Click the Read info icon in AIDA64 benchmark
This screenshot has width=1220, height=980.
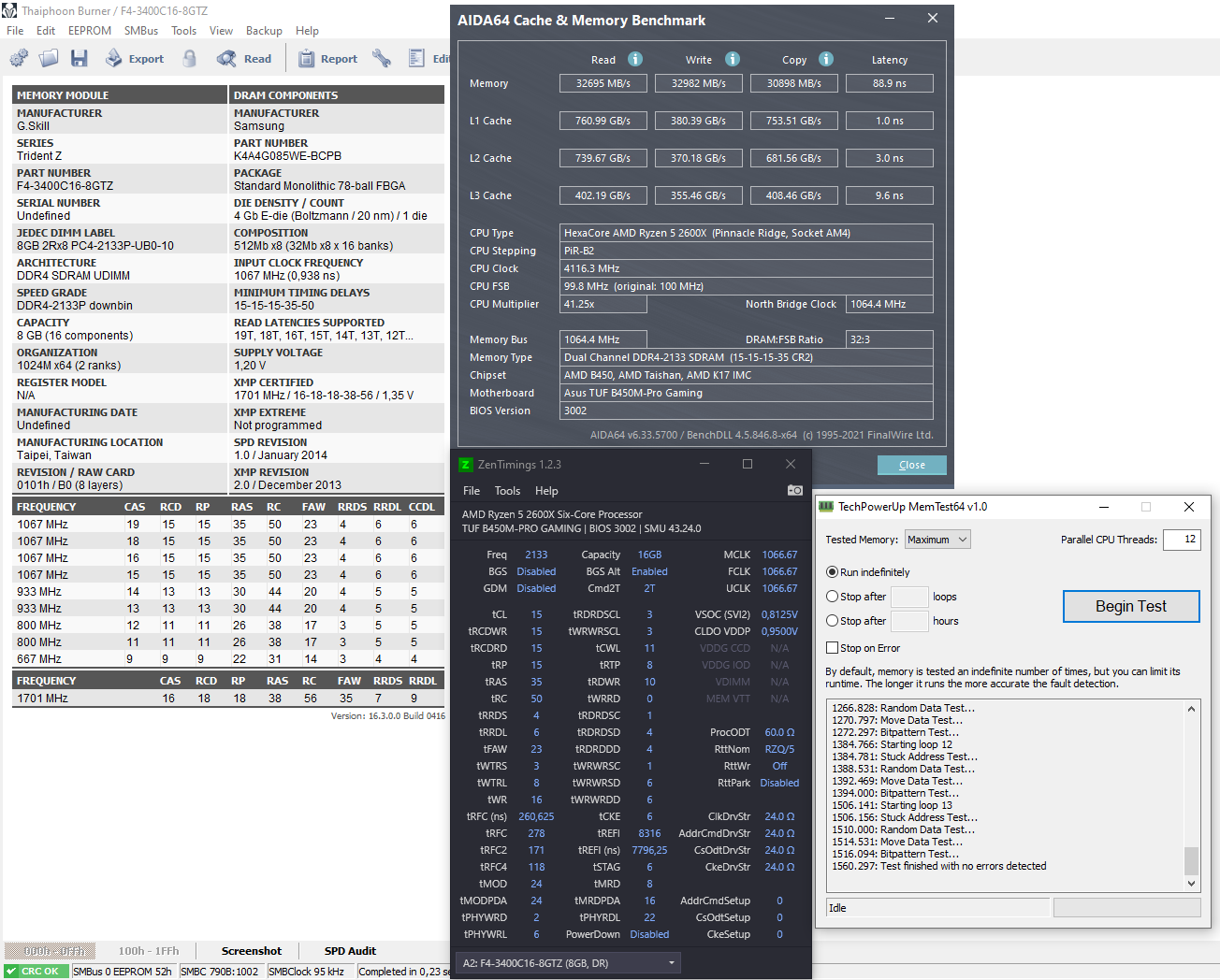635,59
